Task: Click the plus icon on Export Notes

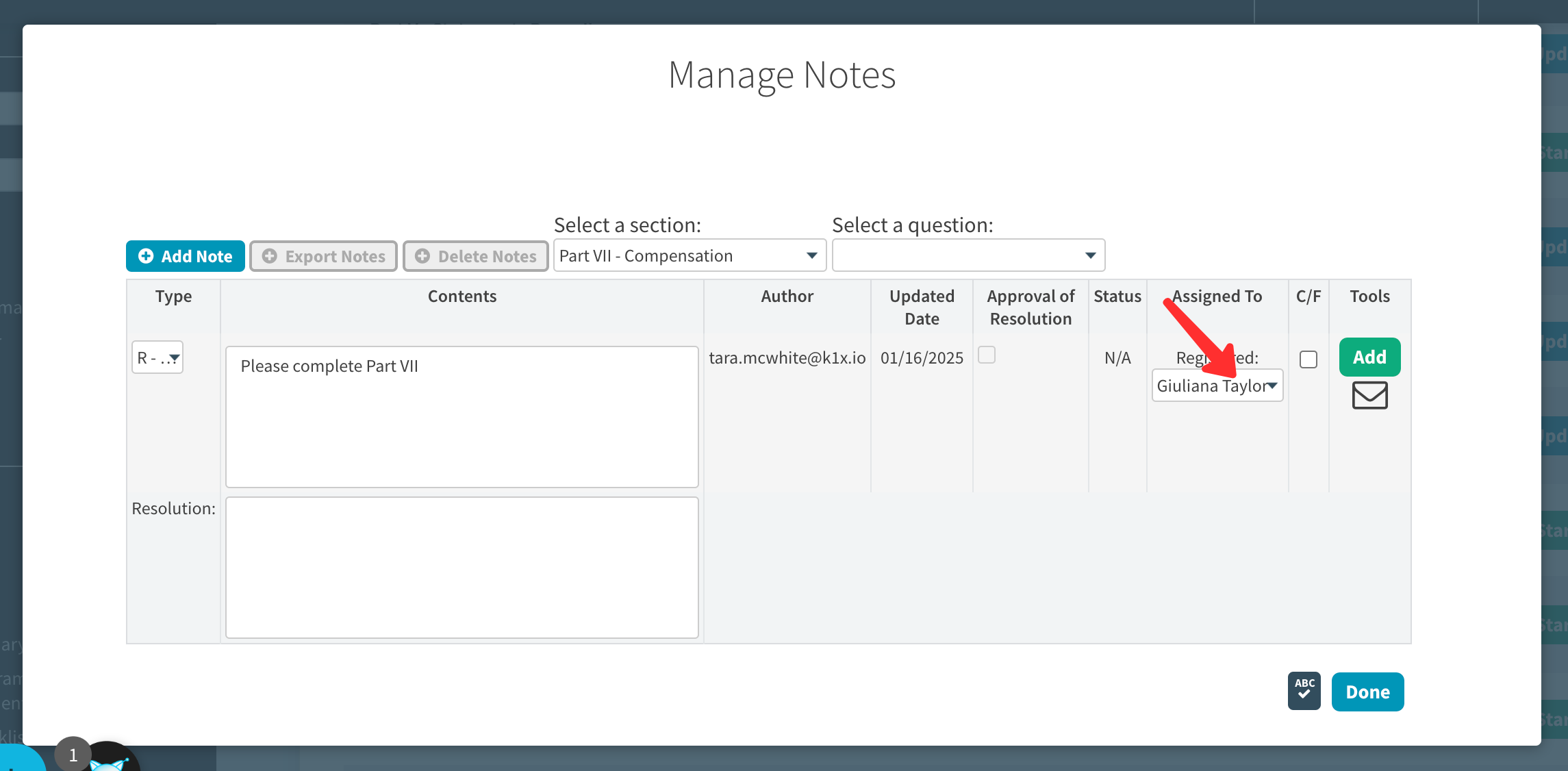Action: [x=270, y=256]
